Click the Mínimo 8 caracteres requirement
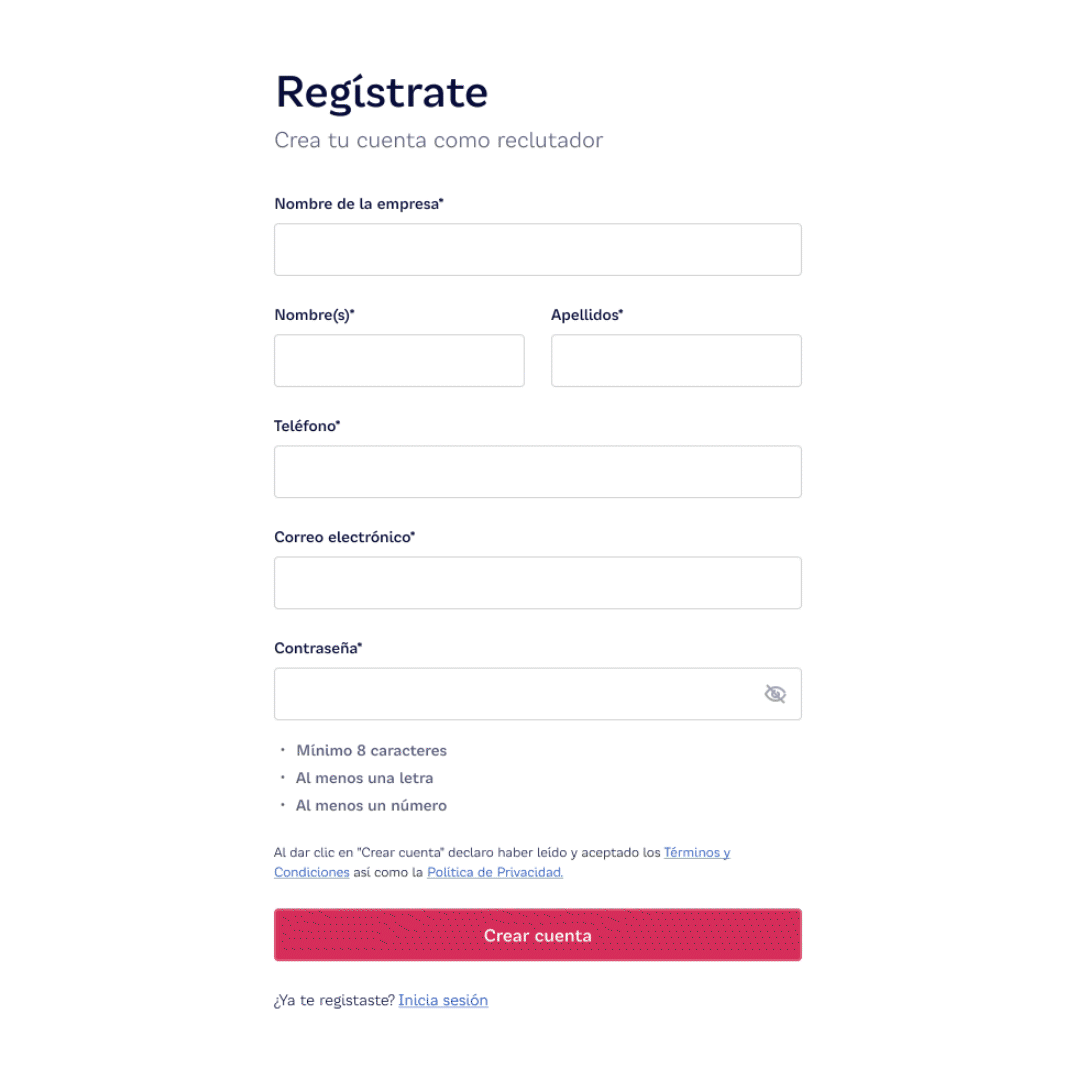Image resolution: width=1080 pixels, height=1080 pixels. click(371, 750)
